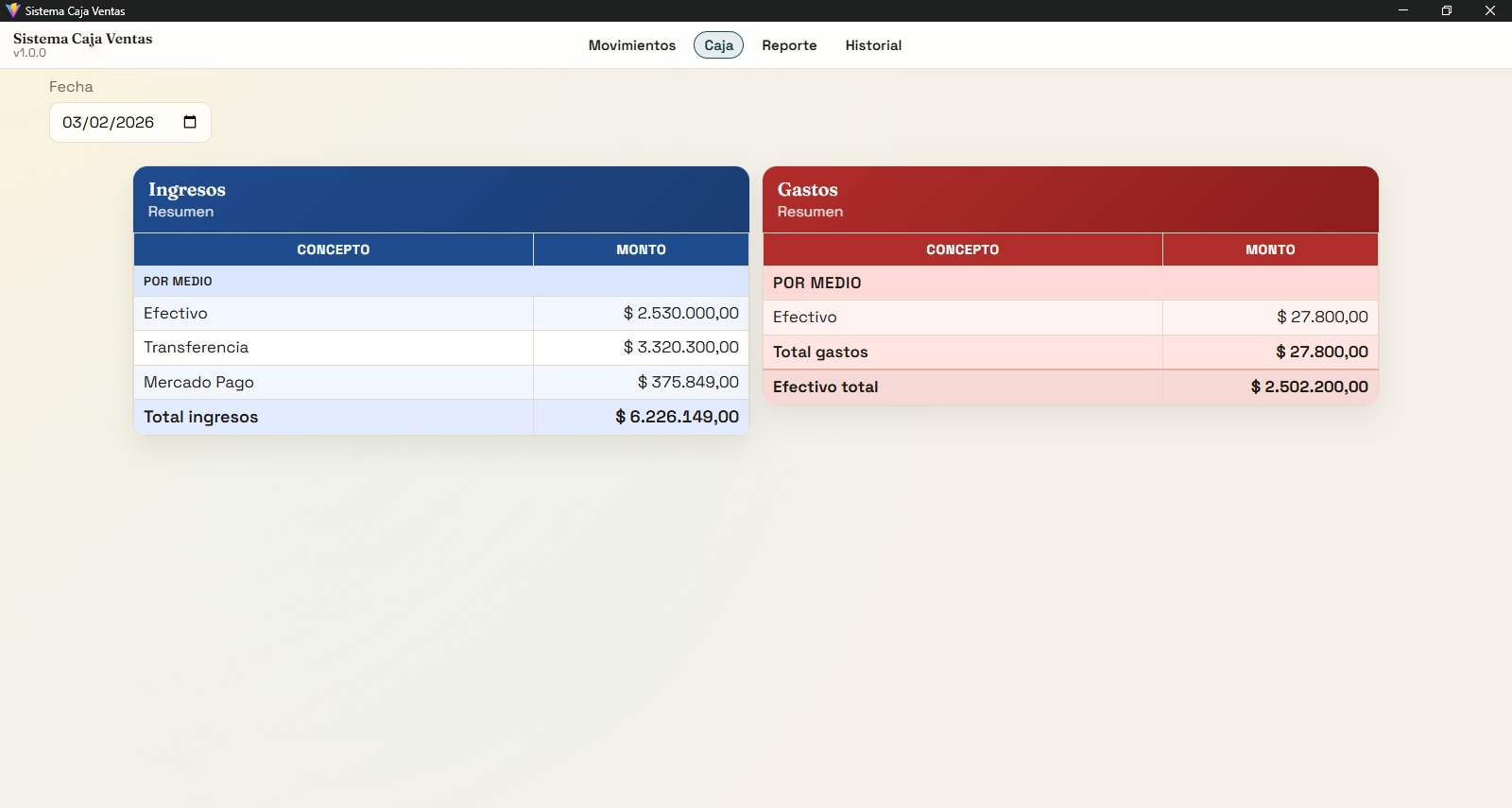The height and width of the screenshot is (808, 1512).
Task: Close the Sistema Caja Ventas window
Action: (1489, 10)
